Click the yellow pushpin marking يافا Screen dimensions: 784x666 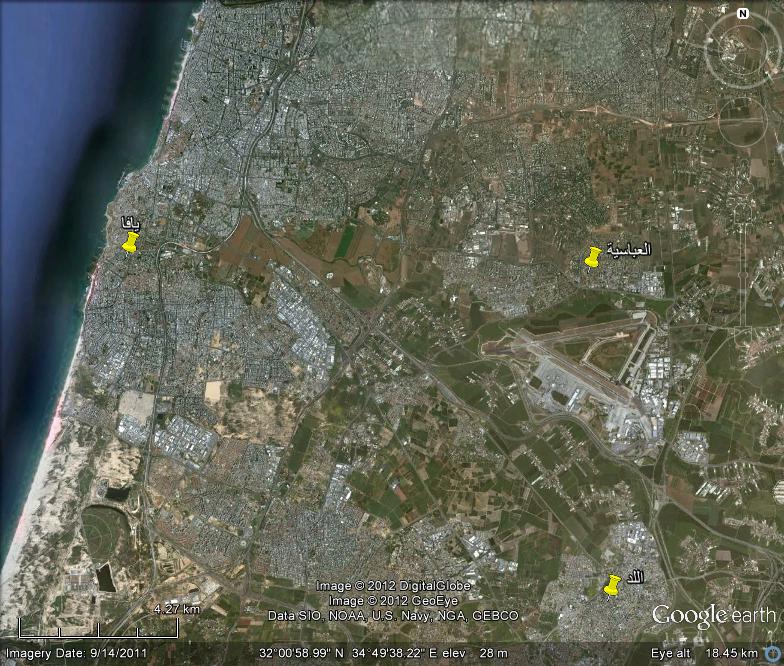(130, 243)
